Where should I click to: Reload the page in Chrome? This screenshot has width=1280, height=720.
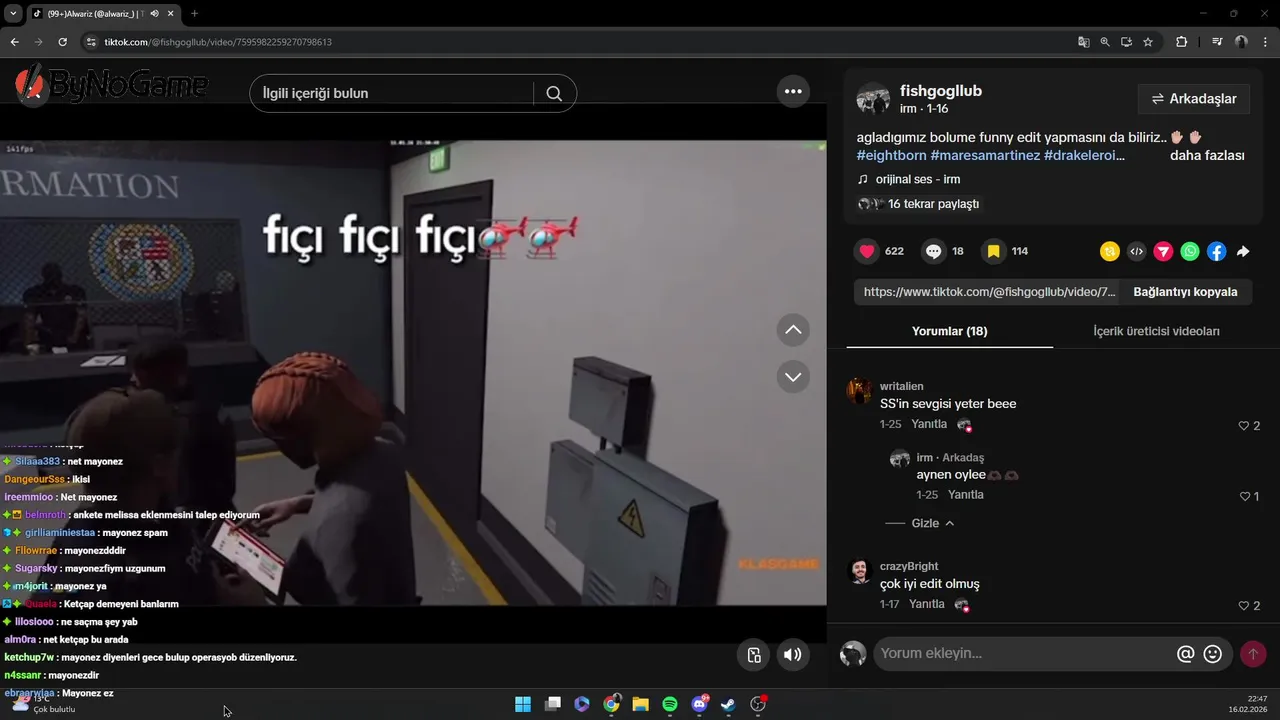[62, 42]
